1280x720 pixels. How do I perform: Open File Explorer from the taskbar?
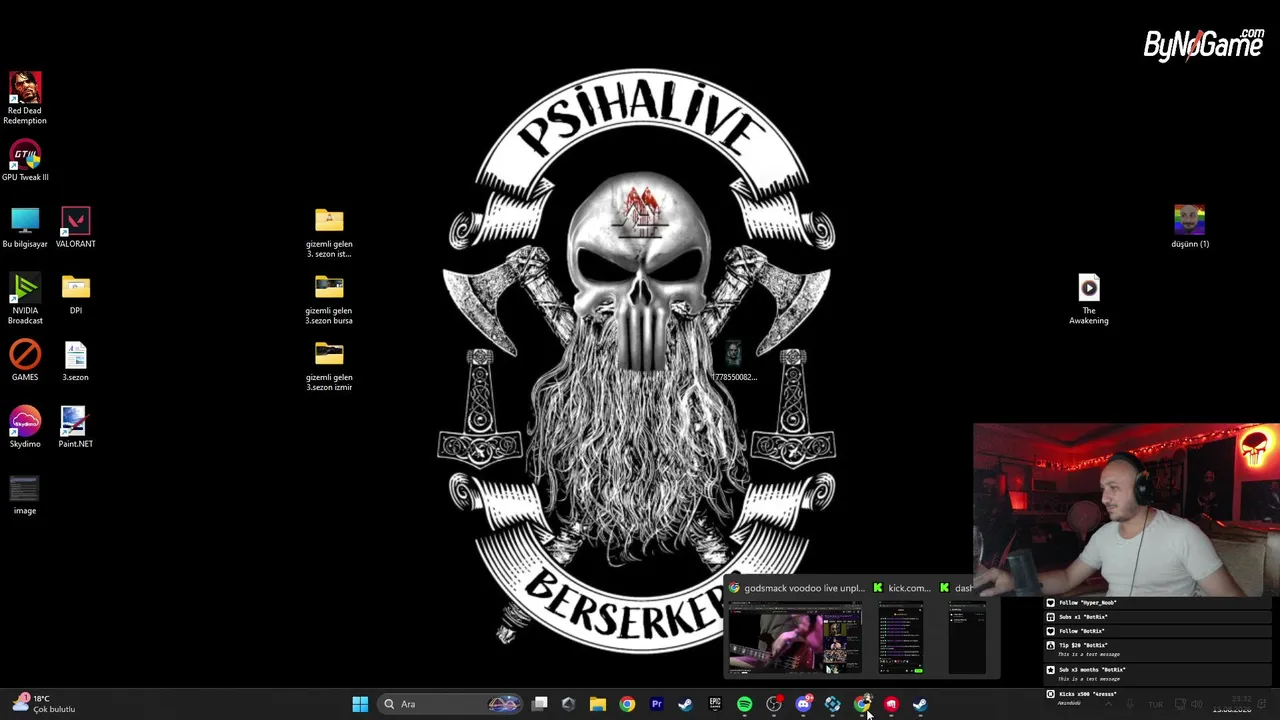(x=598, y=704)
